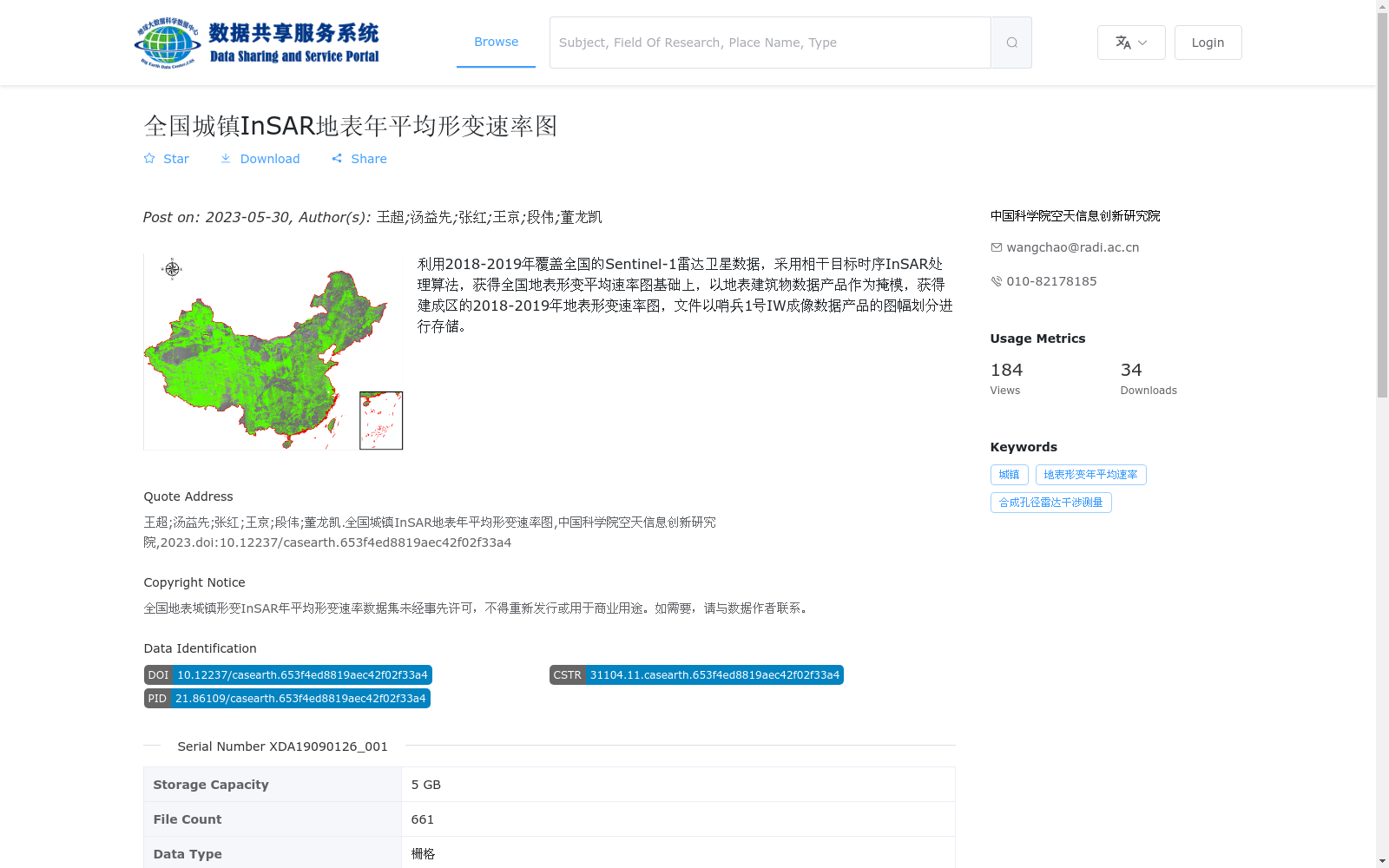Click the Post on 2023-05-30 author line

[x=372, y=217]
